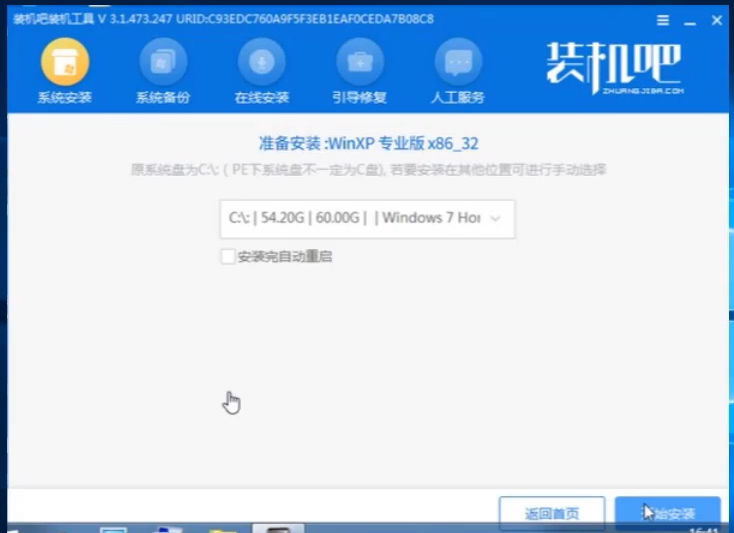
Task: Click the 在线安装 tab label text
Action: point(261,97)
